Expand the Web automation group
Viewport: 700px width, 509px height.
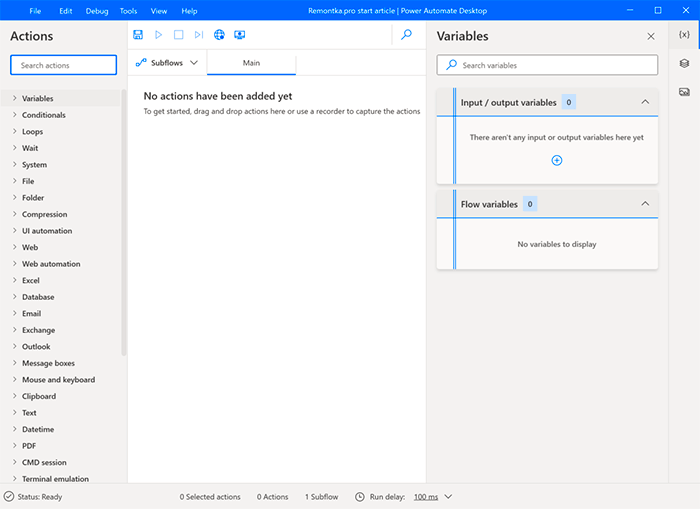tap(15, 263)
